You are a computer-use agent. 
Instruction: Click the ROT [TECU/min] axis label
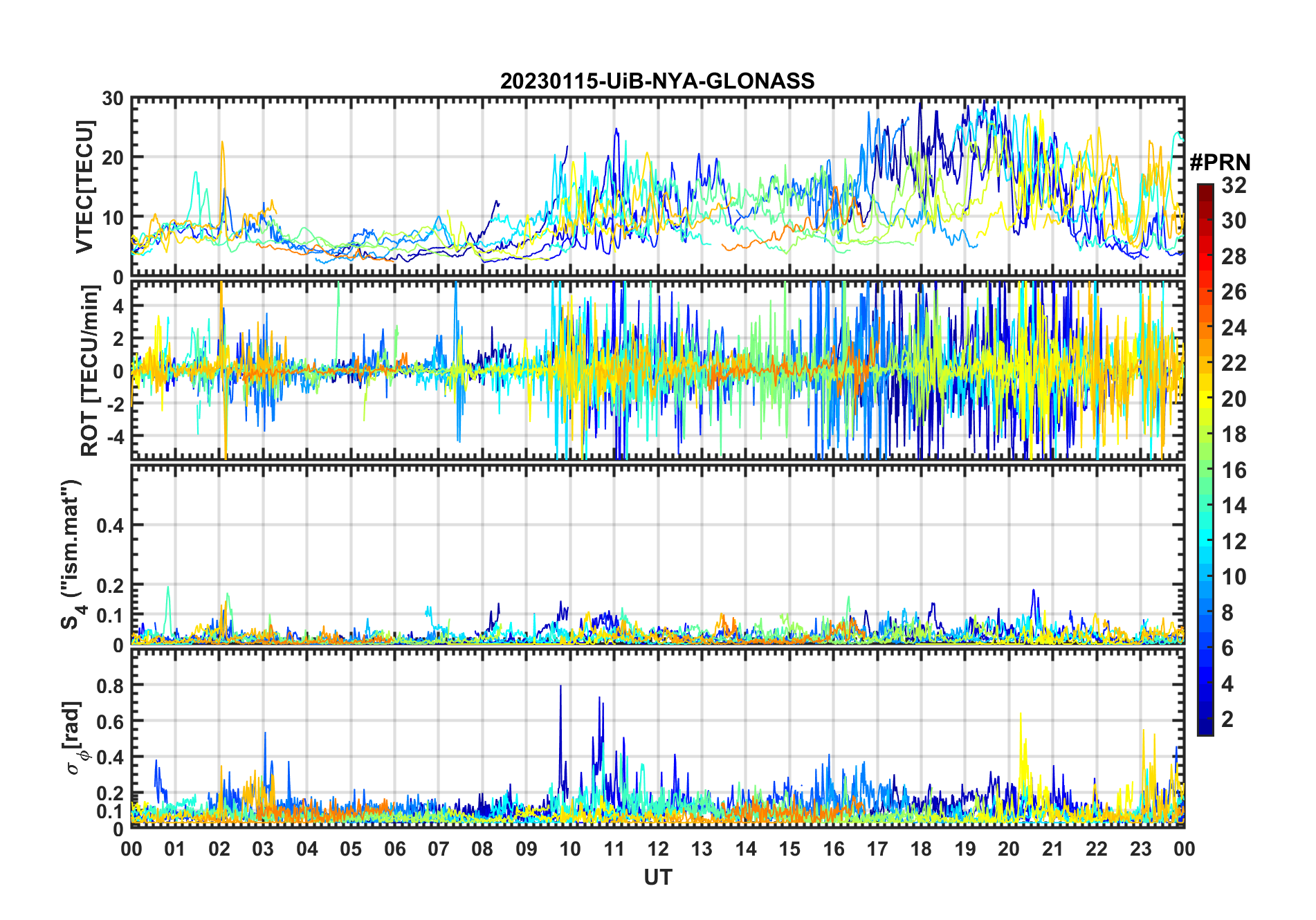click(x=89, y=371)
